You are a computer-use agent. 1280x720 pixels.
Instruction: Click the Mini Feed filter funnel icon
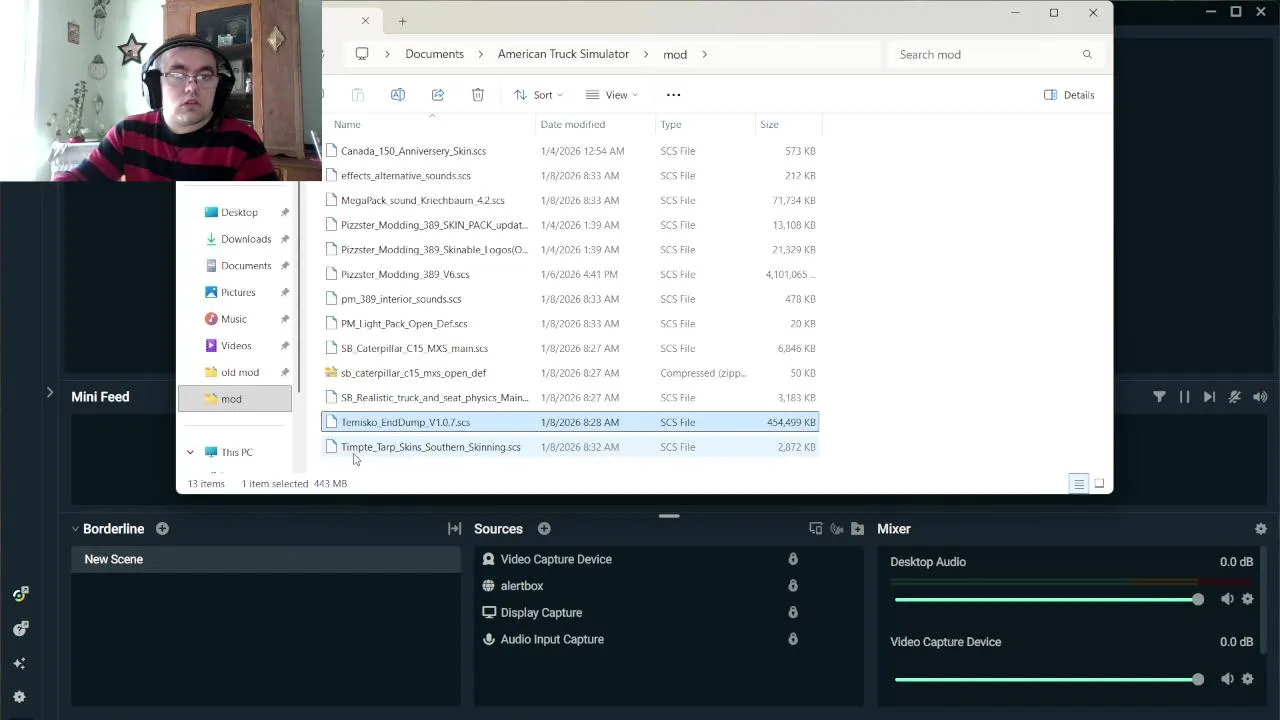pos(1159,397)
